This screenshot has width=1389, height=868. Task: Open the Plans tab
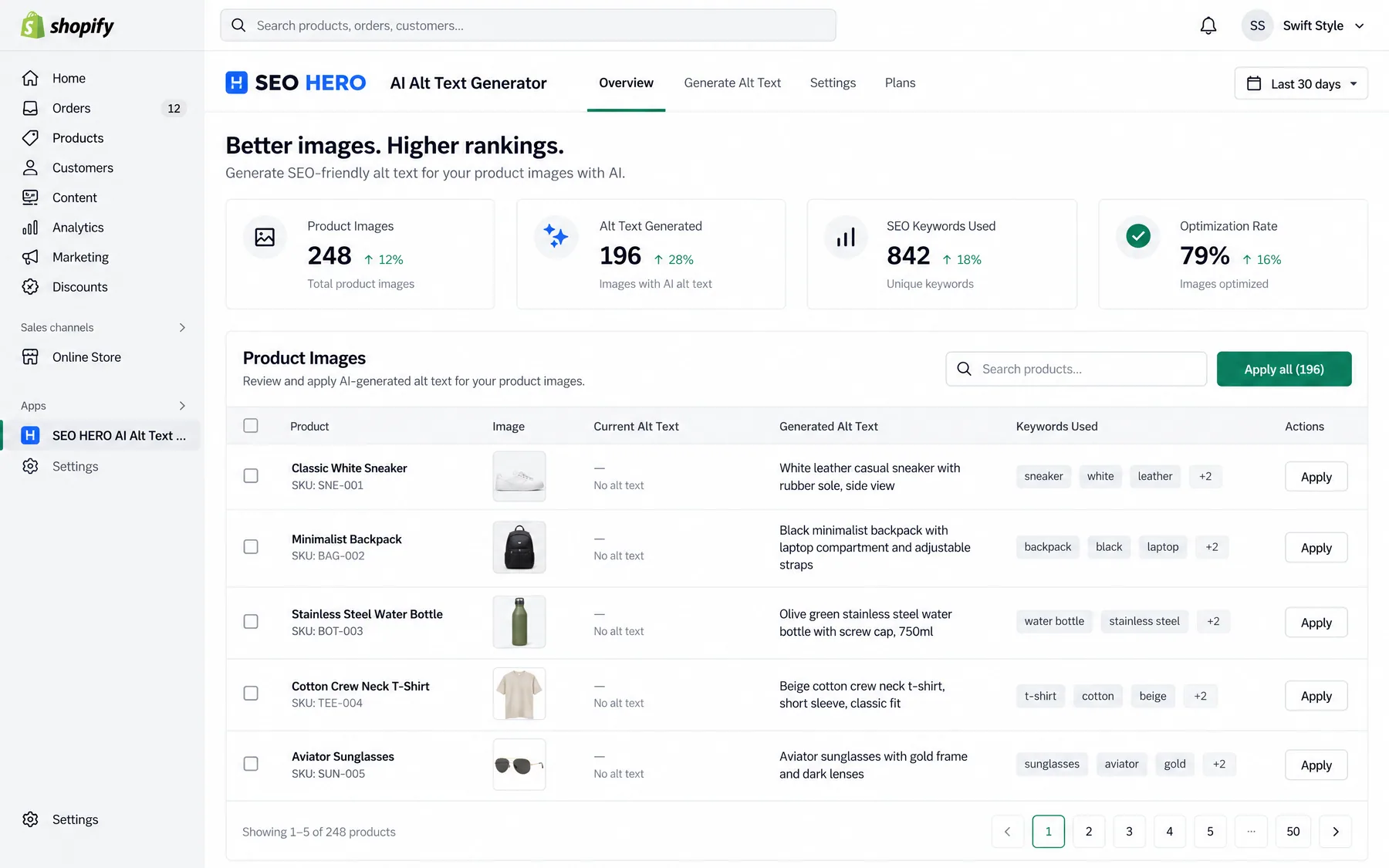click(x=900, y=83)
